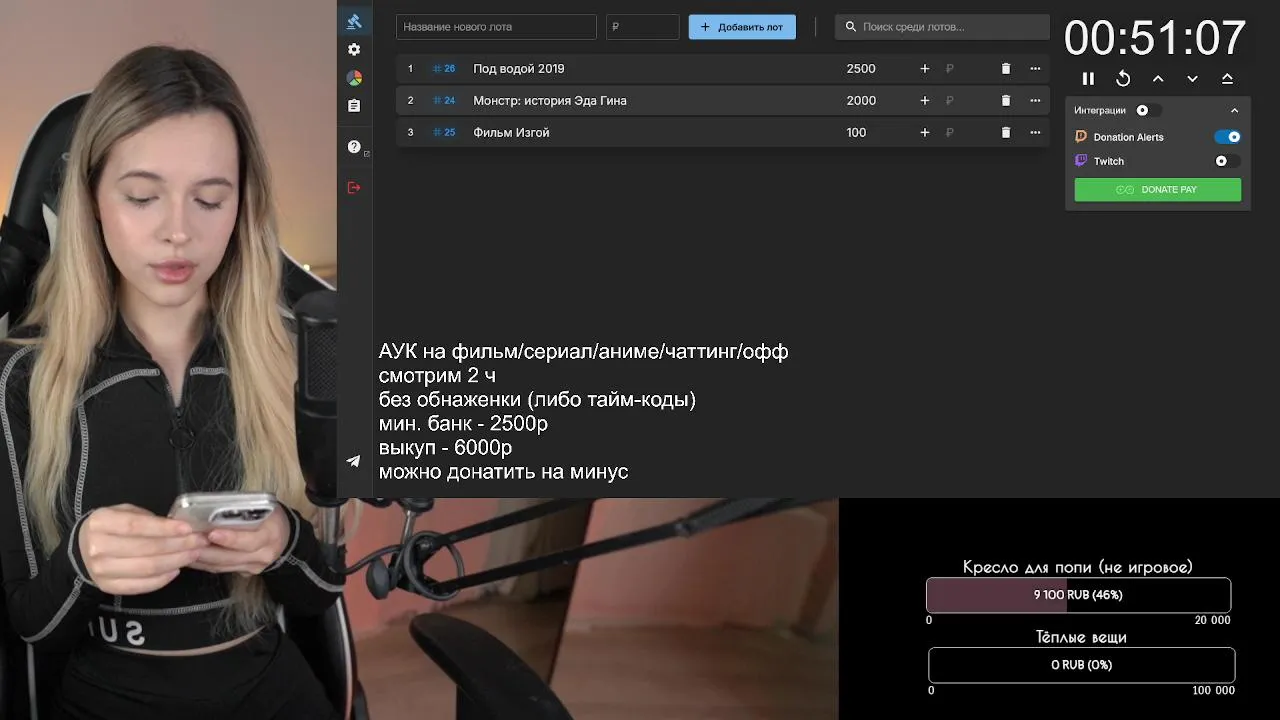Increase timer with the up chevron
The height and width of the screenshot is (720, 1280).
tap(1158, 79)
